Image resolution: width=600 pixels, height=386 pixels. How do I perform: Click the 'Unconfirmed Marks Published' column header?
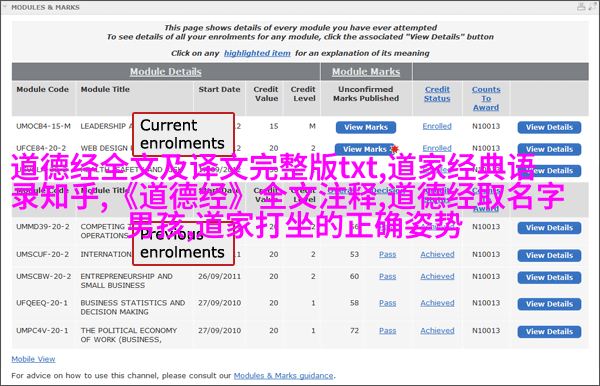pyautogui.click(x=366, y=94)
